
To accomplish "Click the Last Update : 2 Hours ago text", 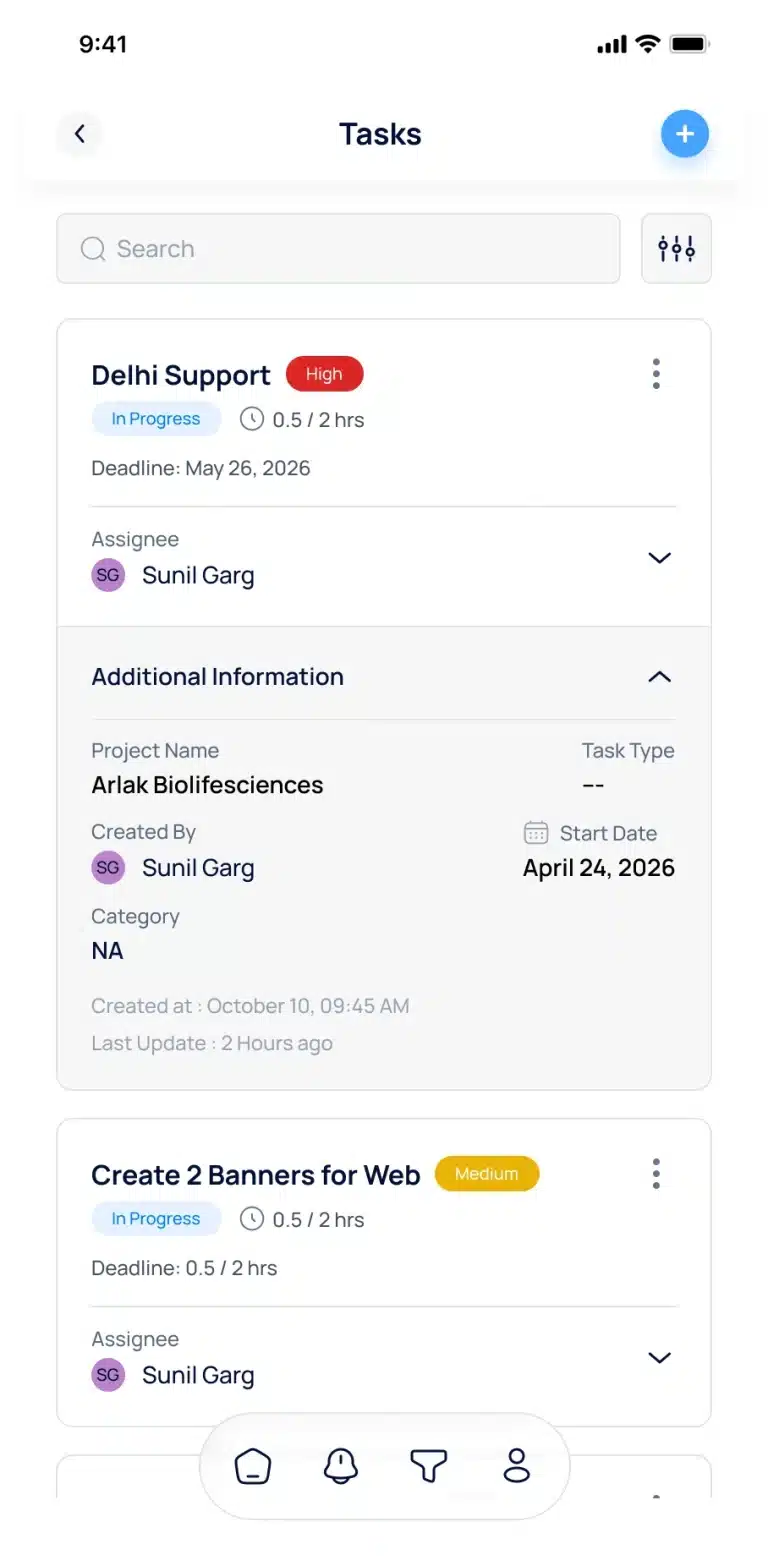I will [212, 1043].
